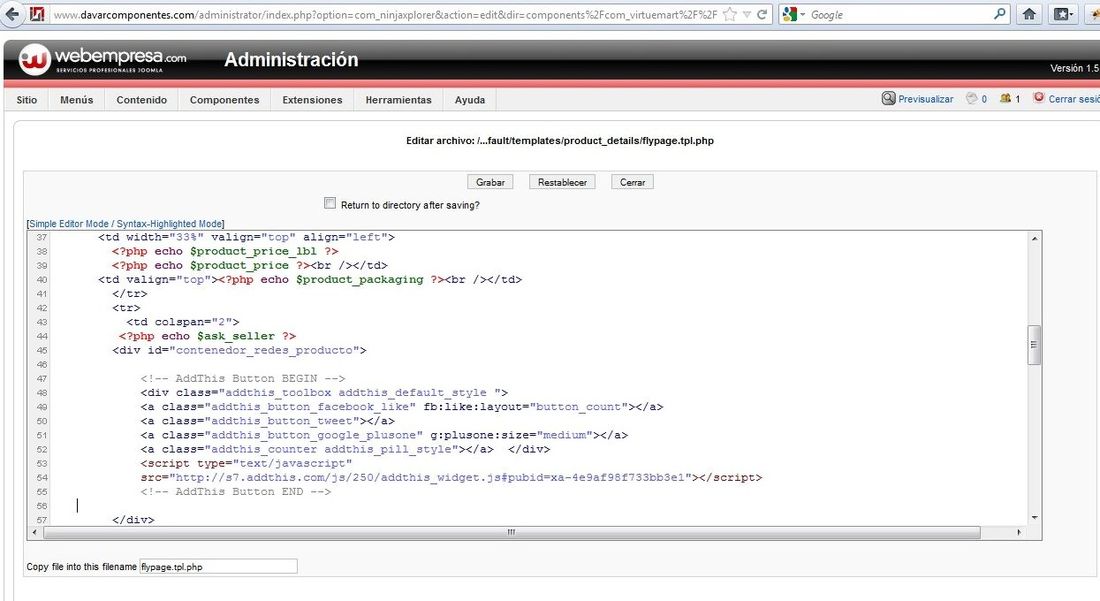Image resolution: width=1100 pixels, height=601 pixels.
Task: Click the Previsualizar magnifier icon
Action: [888, 99]
